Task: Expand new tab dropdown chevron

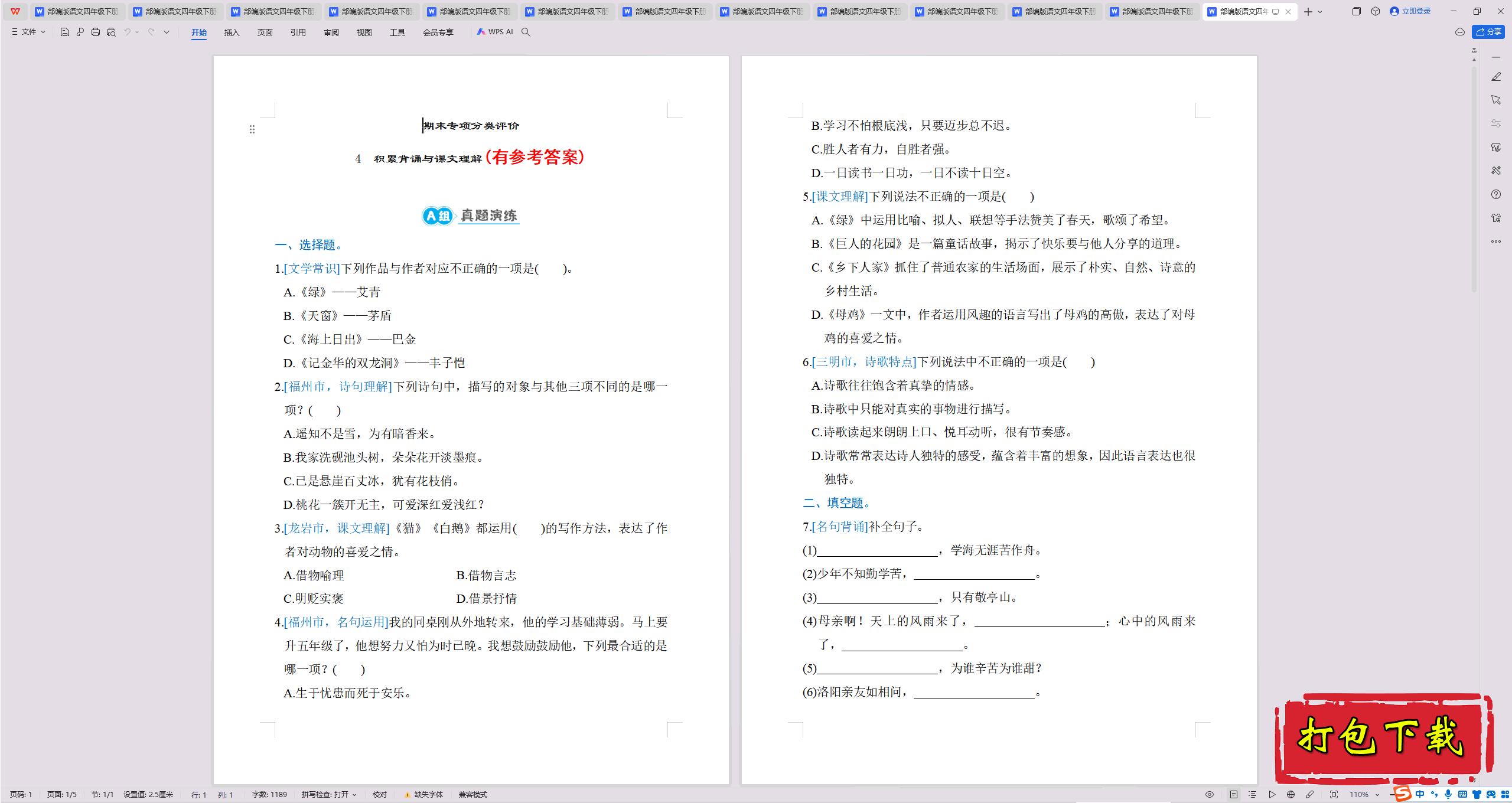Action: click(1320, 12)
